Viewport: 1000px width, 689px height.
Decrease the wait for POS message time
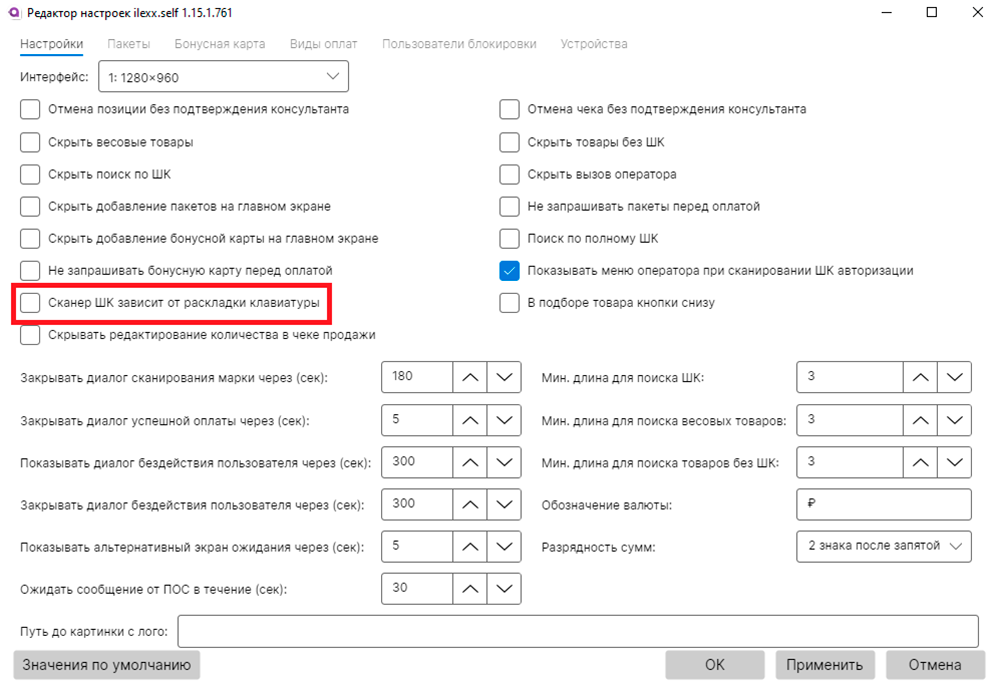click(504, 588)
